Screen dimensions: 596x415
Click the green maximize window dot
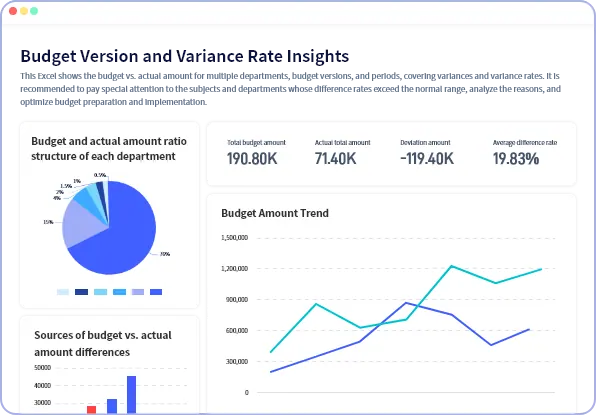coord(34,11)
